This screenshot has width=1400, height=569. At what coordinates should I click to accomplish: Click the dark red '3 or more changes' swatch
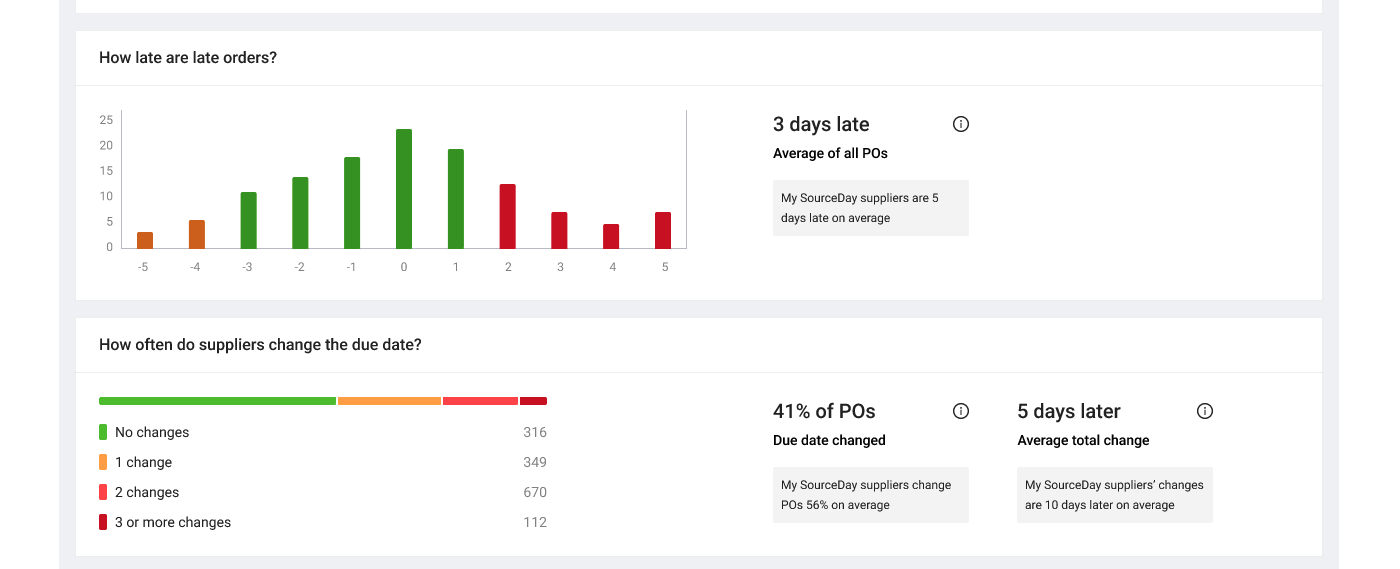click(x=103, y=522)
